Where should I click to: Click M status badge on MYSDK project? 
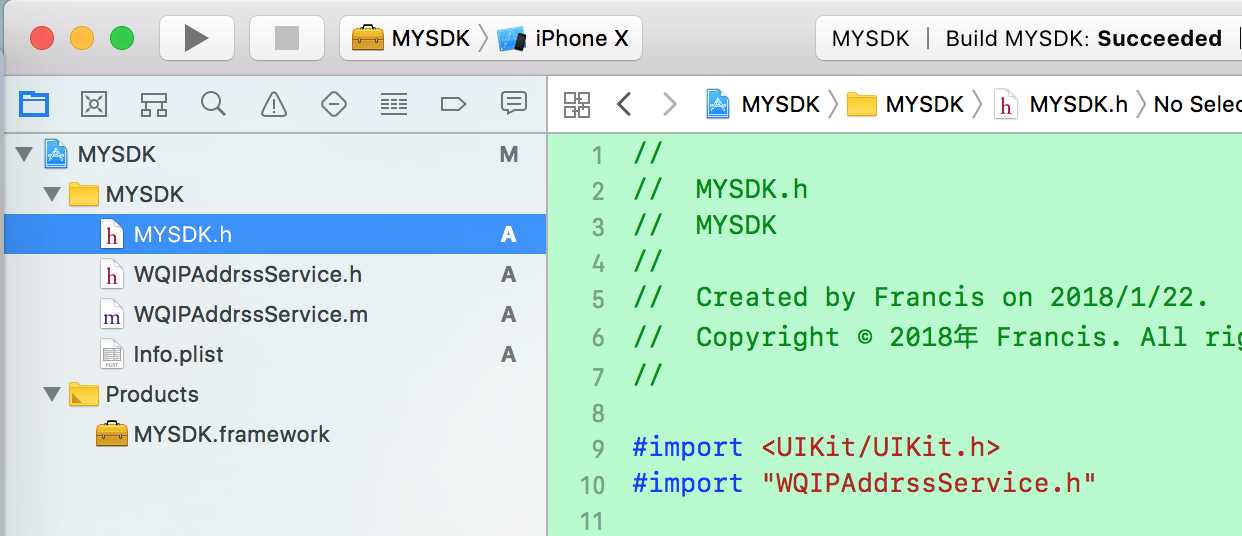(509, 154)
